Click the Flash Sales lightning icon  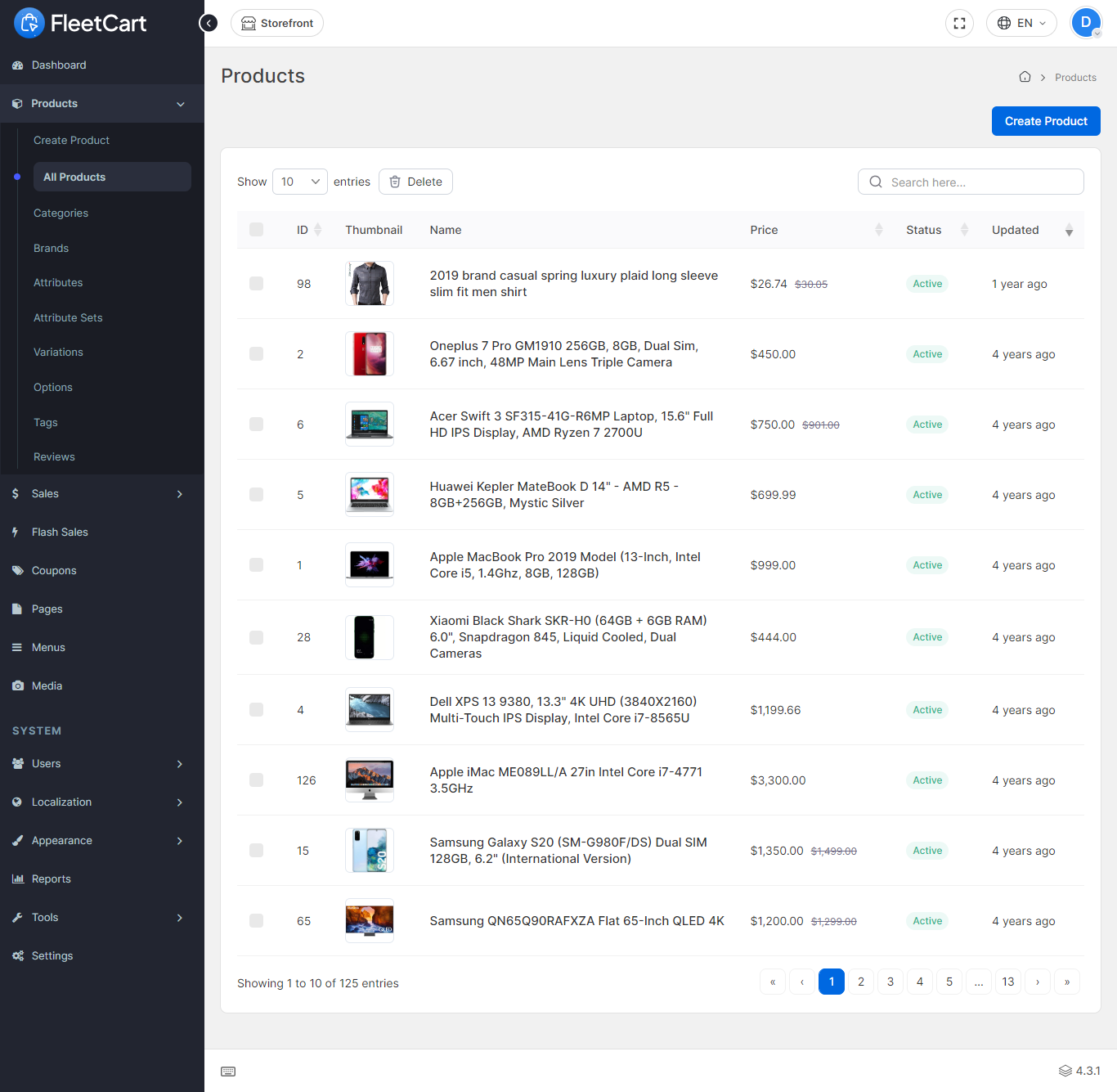click(x=16, y=532)
